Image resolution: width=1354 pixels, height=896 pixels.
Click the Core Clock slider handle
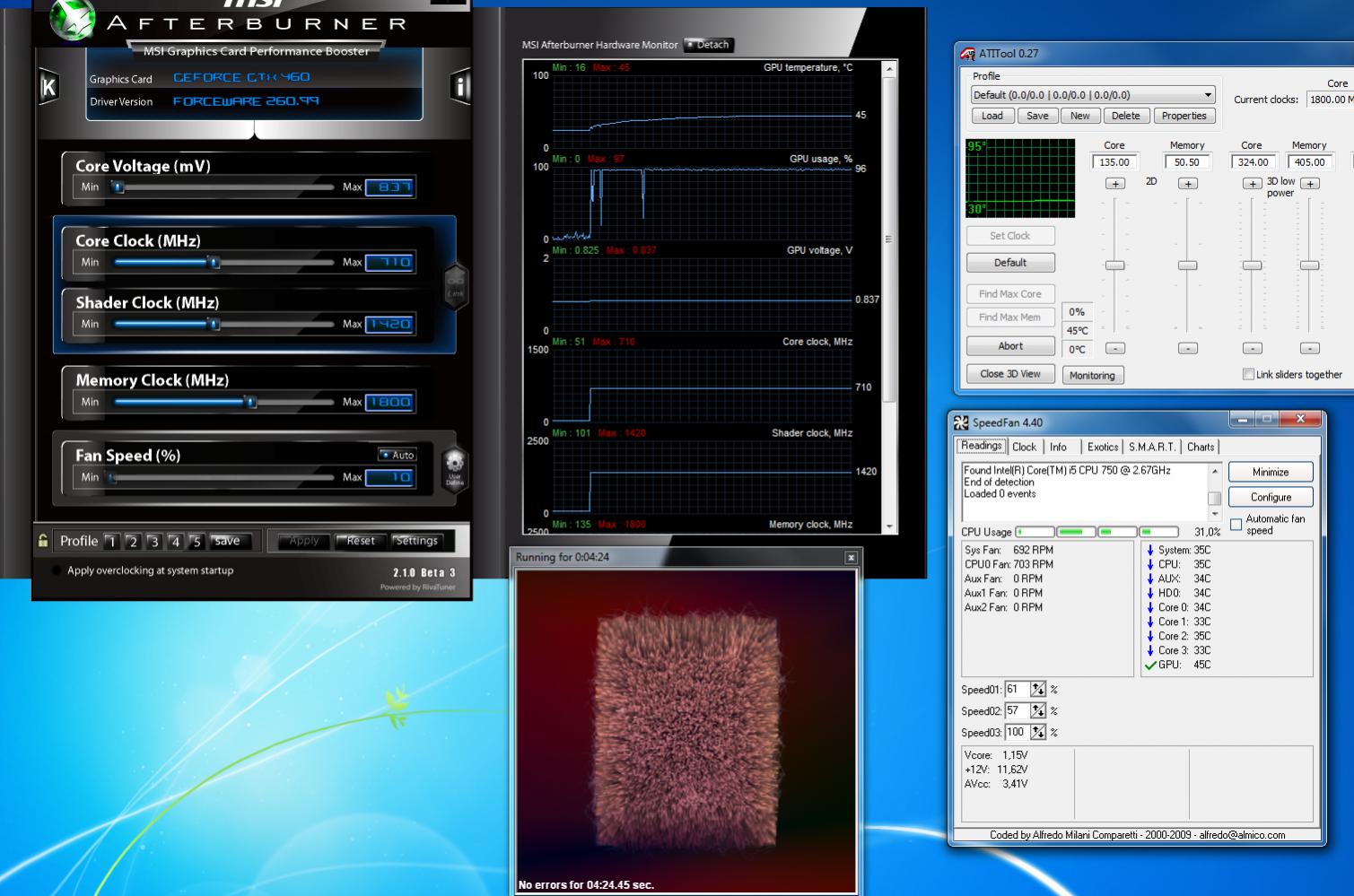click(214, 263)
